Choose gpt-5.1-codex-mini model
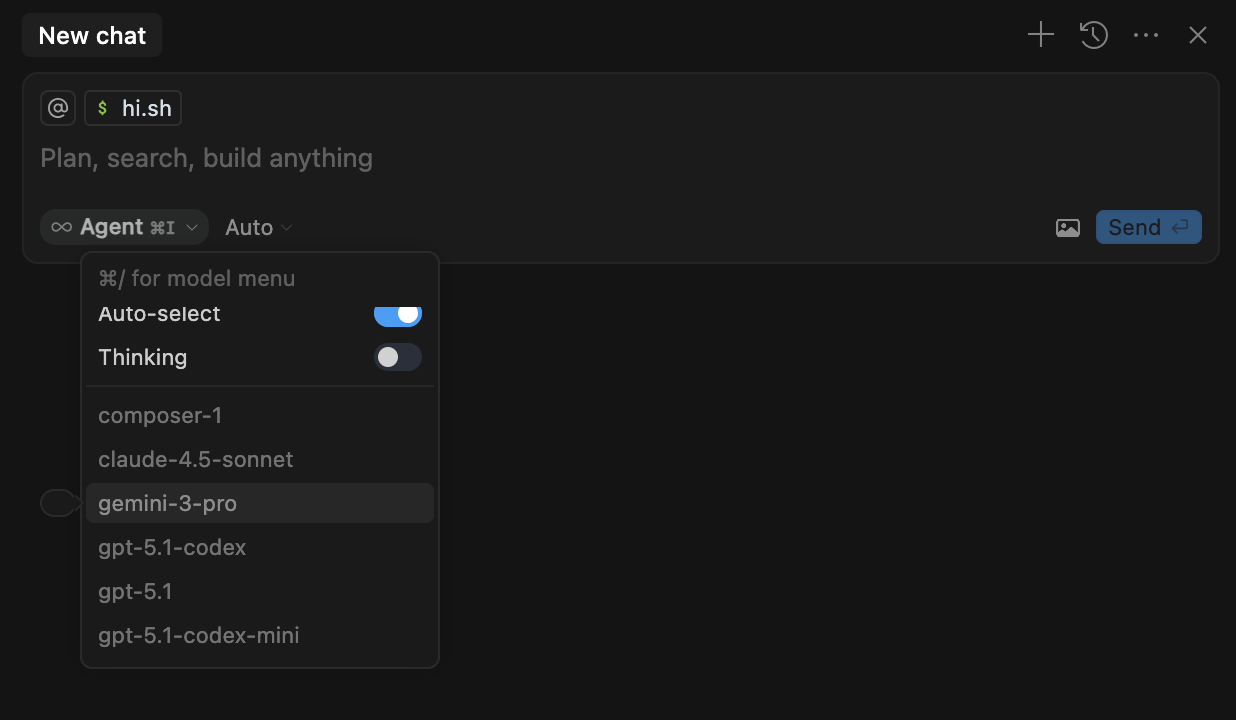 pyautogui.click(x=199, y=635)
